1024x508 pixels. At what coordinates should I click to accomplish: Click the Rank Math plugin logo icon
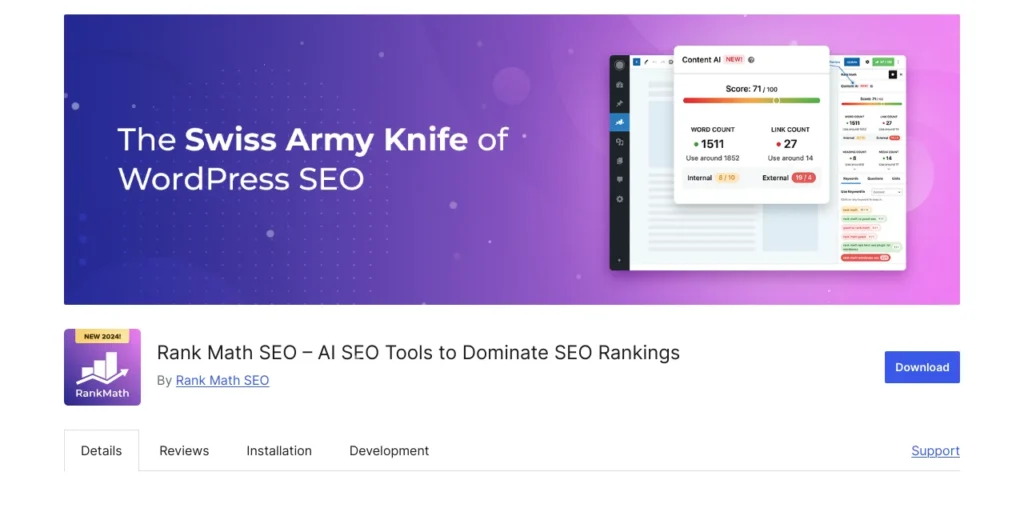(x=102, y=367)
